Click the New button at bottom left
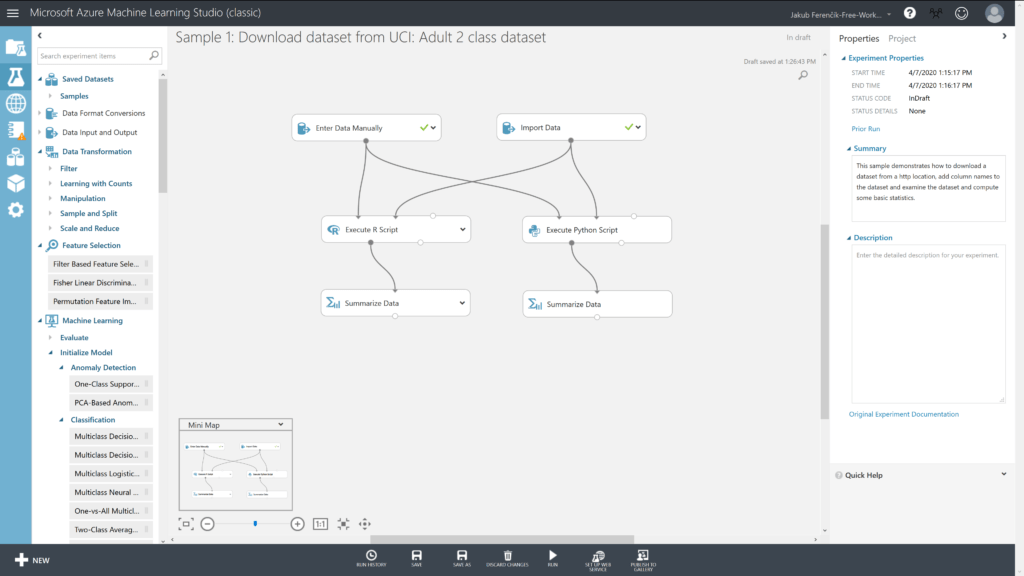 32,560
